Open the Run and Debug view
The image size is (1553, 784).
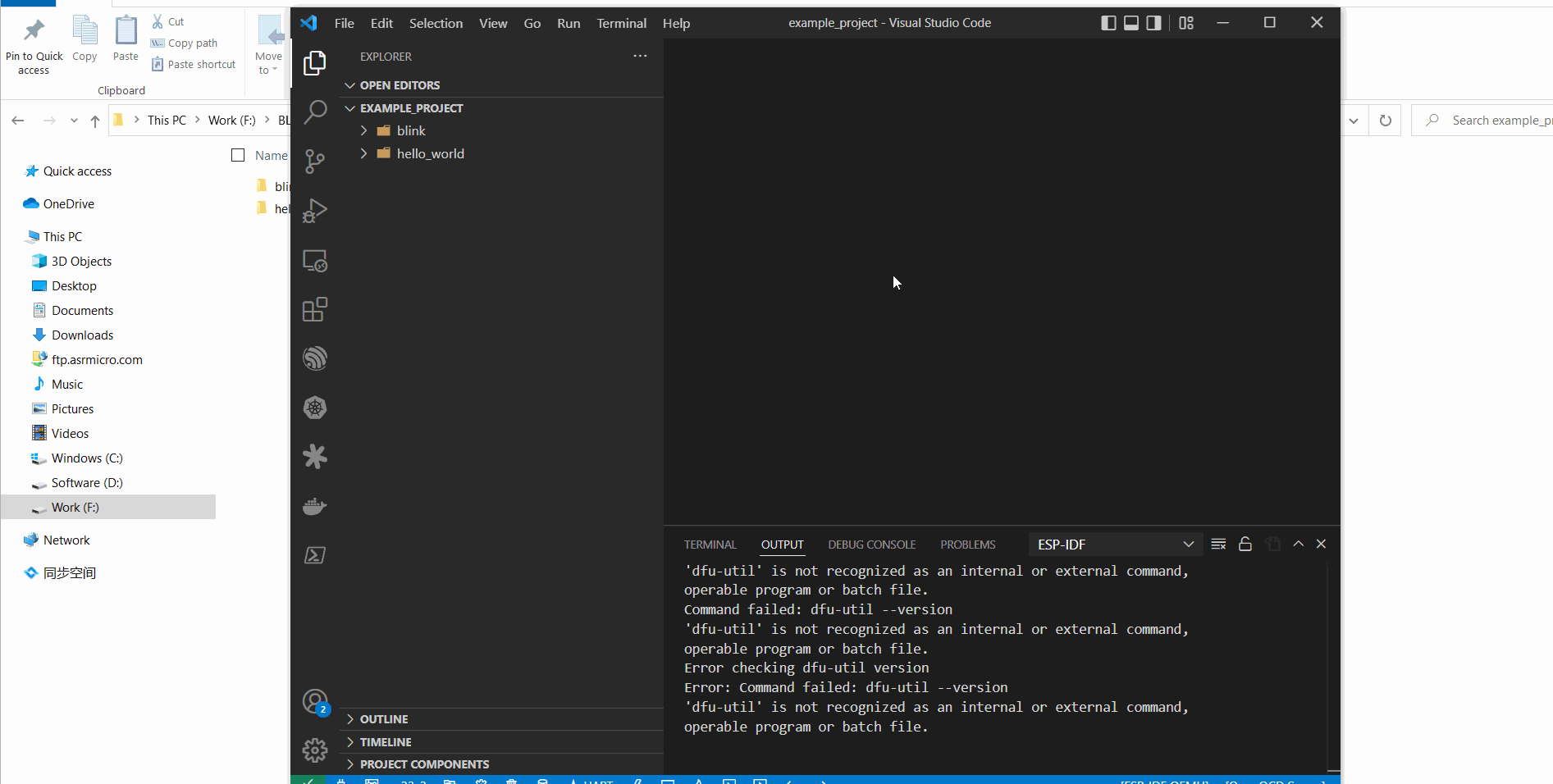pos(314,211)
